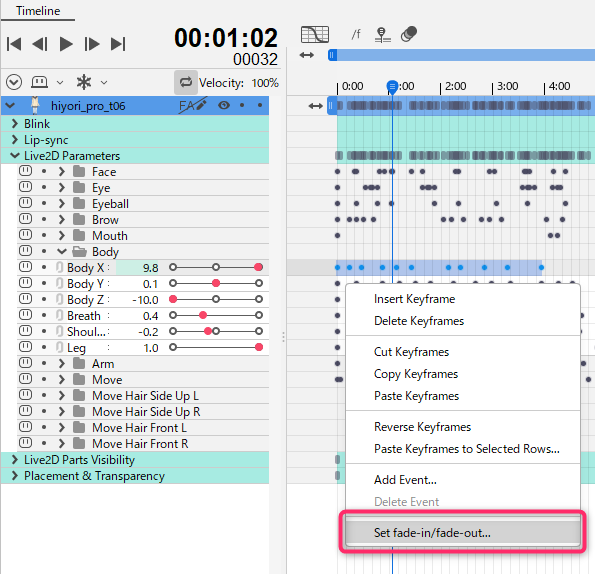The width and height of the screenshot is (595, 574).
Task: Click the /f frame display icon
Action: click(356, 35)
